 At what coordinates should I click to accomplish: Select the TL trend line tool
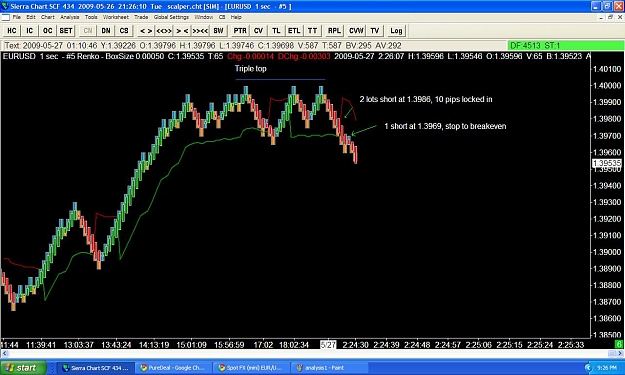(276, 31)
